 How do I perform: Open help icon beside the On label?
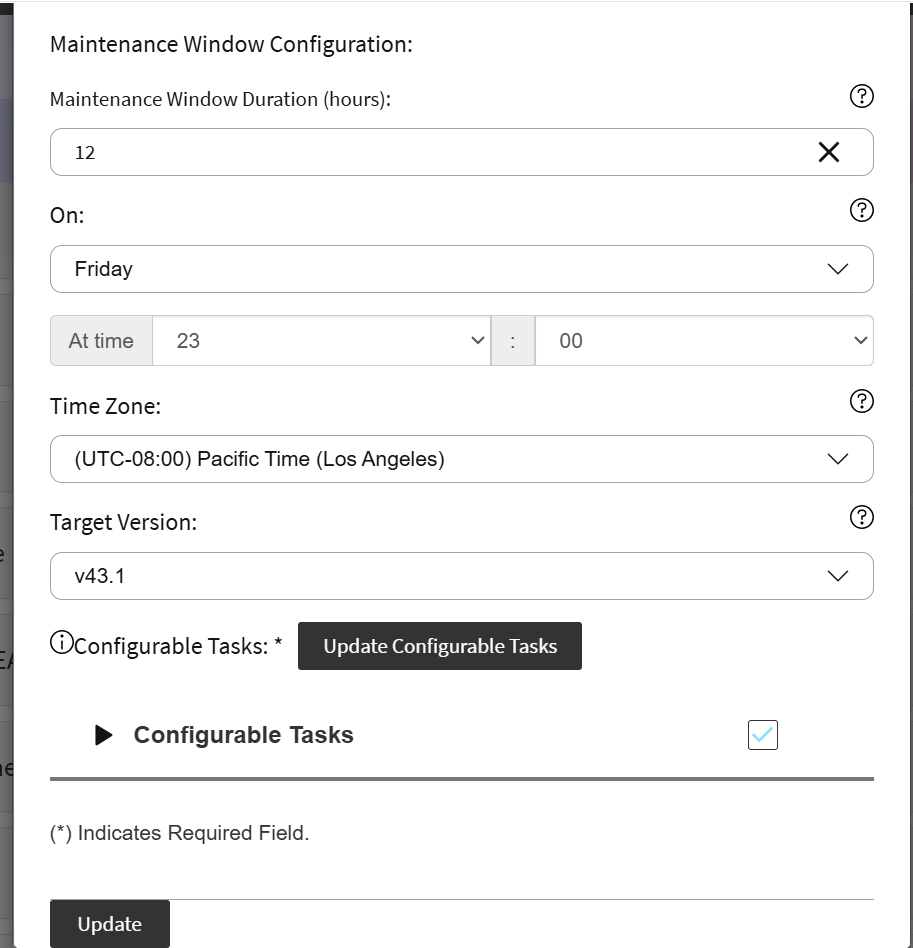click(861, 210)
